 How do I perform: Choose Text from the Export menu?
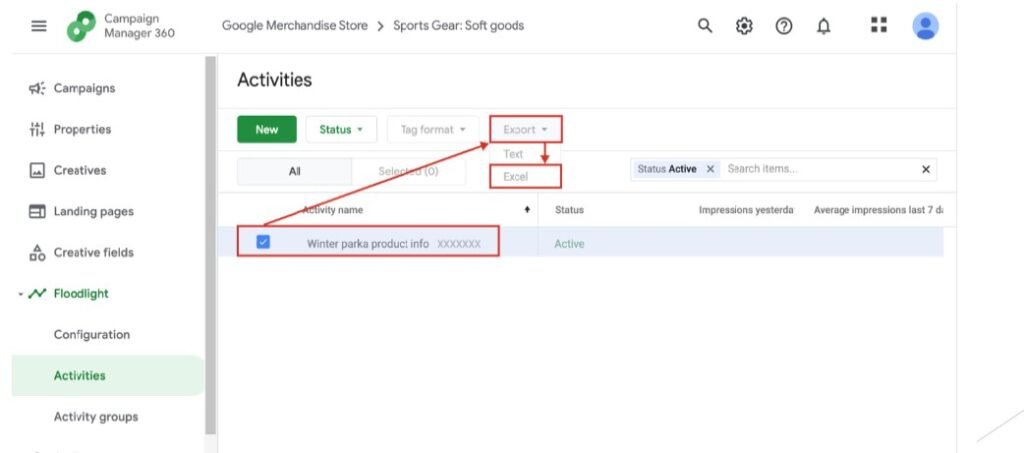pos(513,154)
